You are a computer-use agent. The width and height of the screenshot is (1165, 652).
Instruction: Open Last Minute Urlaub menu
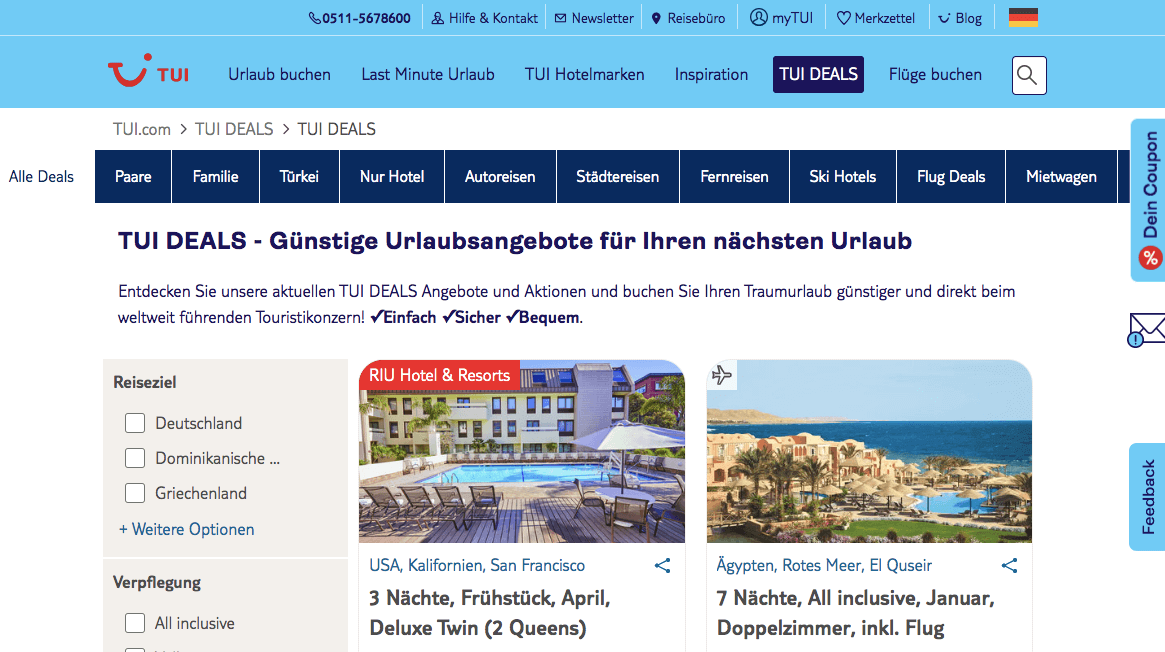[x=428, y=74]
